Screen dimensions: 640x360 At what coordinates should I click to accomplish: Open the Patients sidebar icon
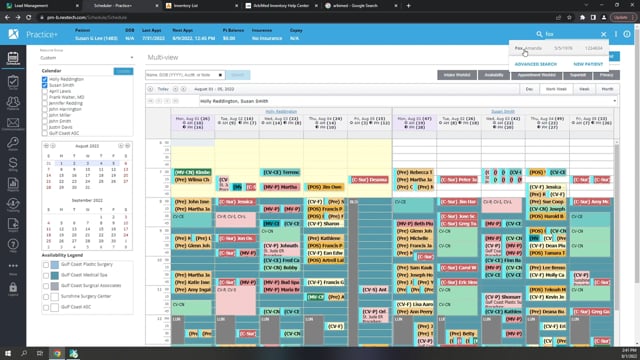coord(13,102)
